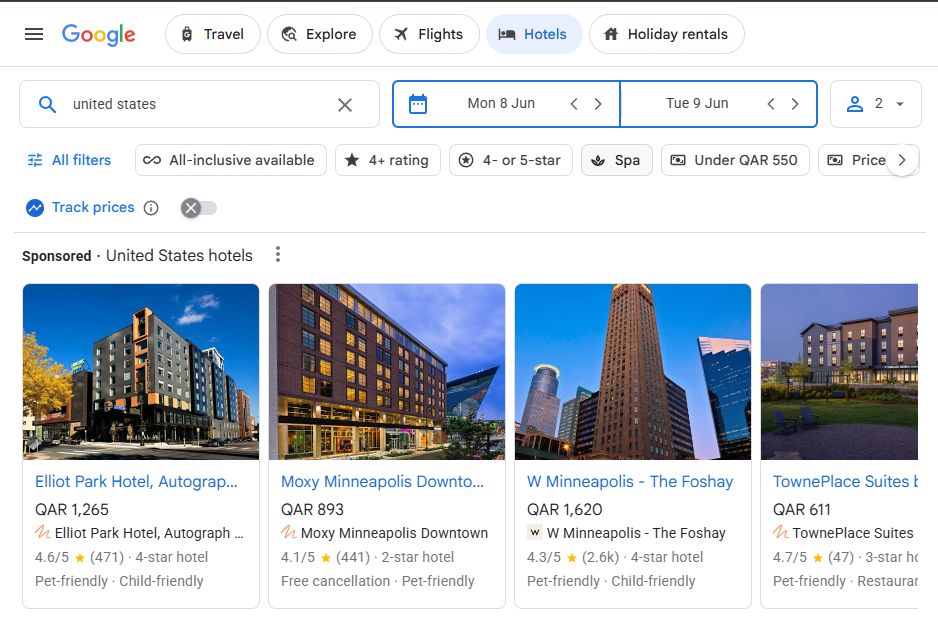Image resolution: width=938 pixels, height=622 pixels.
Task: Open the sponsored hotels three-dot menu
Action: 278,255
